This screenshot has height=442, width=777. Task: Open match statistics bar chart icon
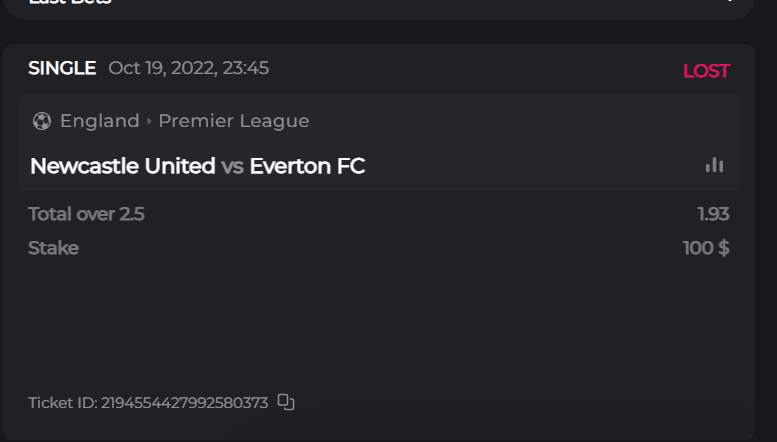click(714, 165)
